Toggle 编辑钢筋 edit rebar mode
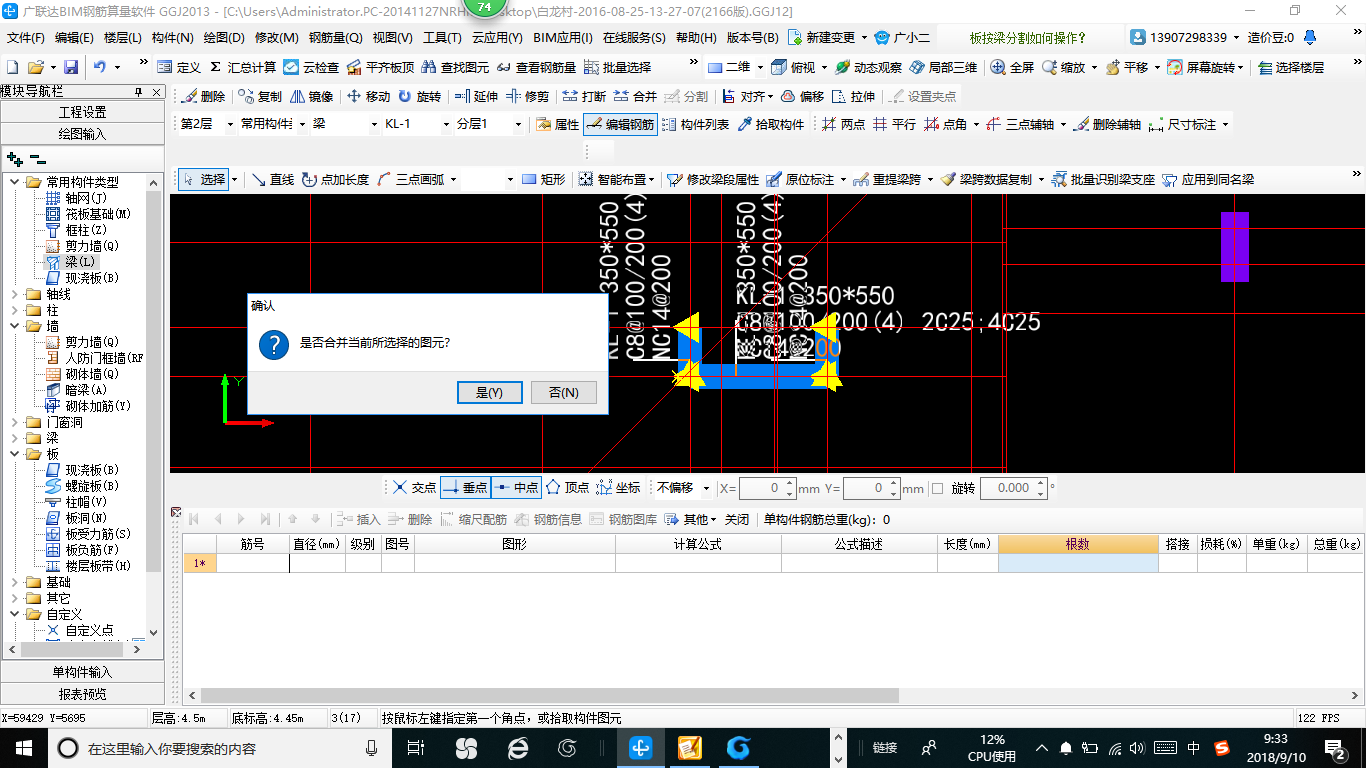Image resolution: width=1366 pixels, height=768 pixels. click(619, 125)
